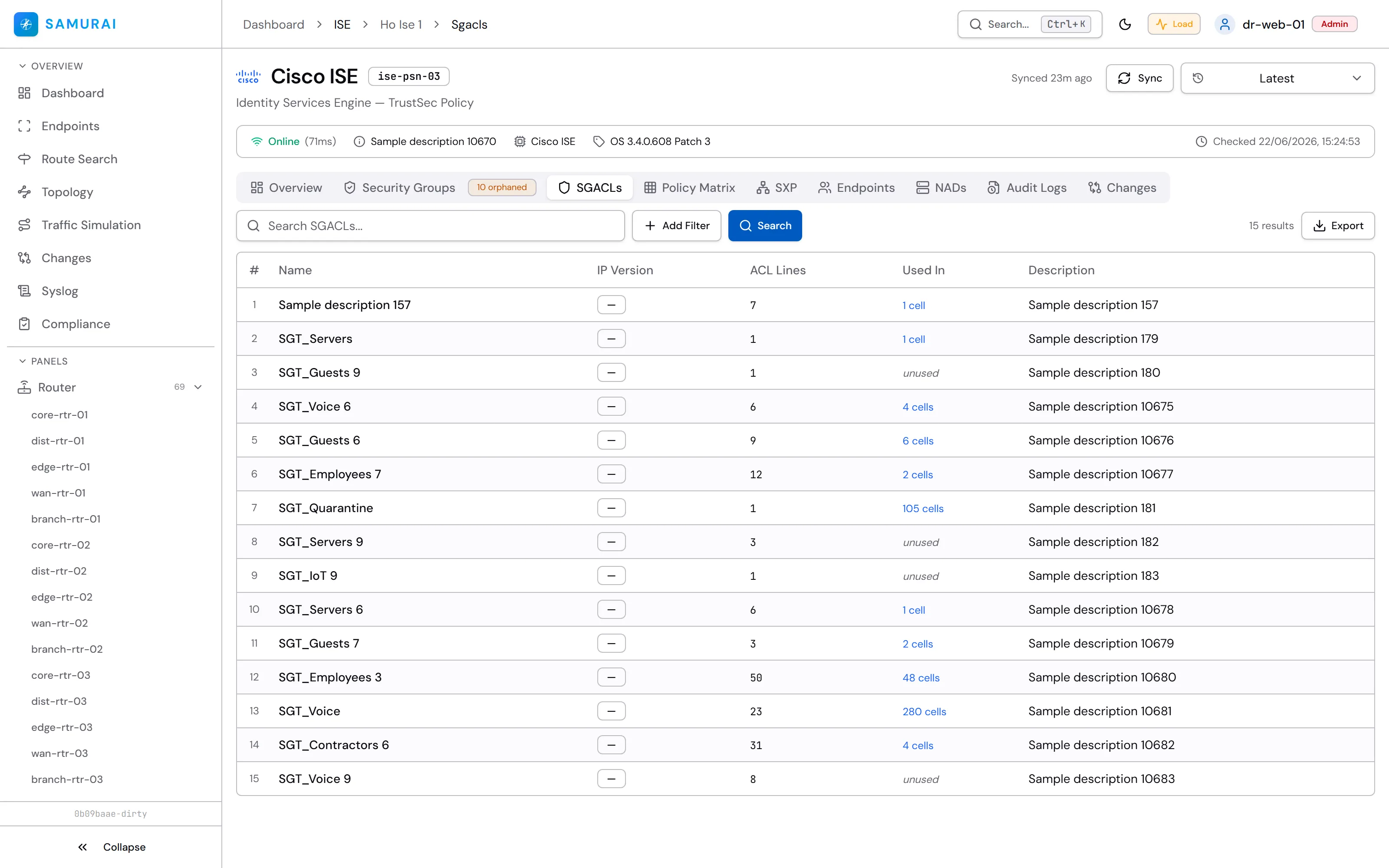
Task: Click the Dashboard sidebar icon
Action: point(24,93)
